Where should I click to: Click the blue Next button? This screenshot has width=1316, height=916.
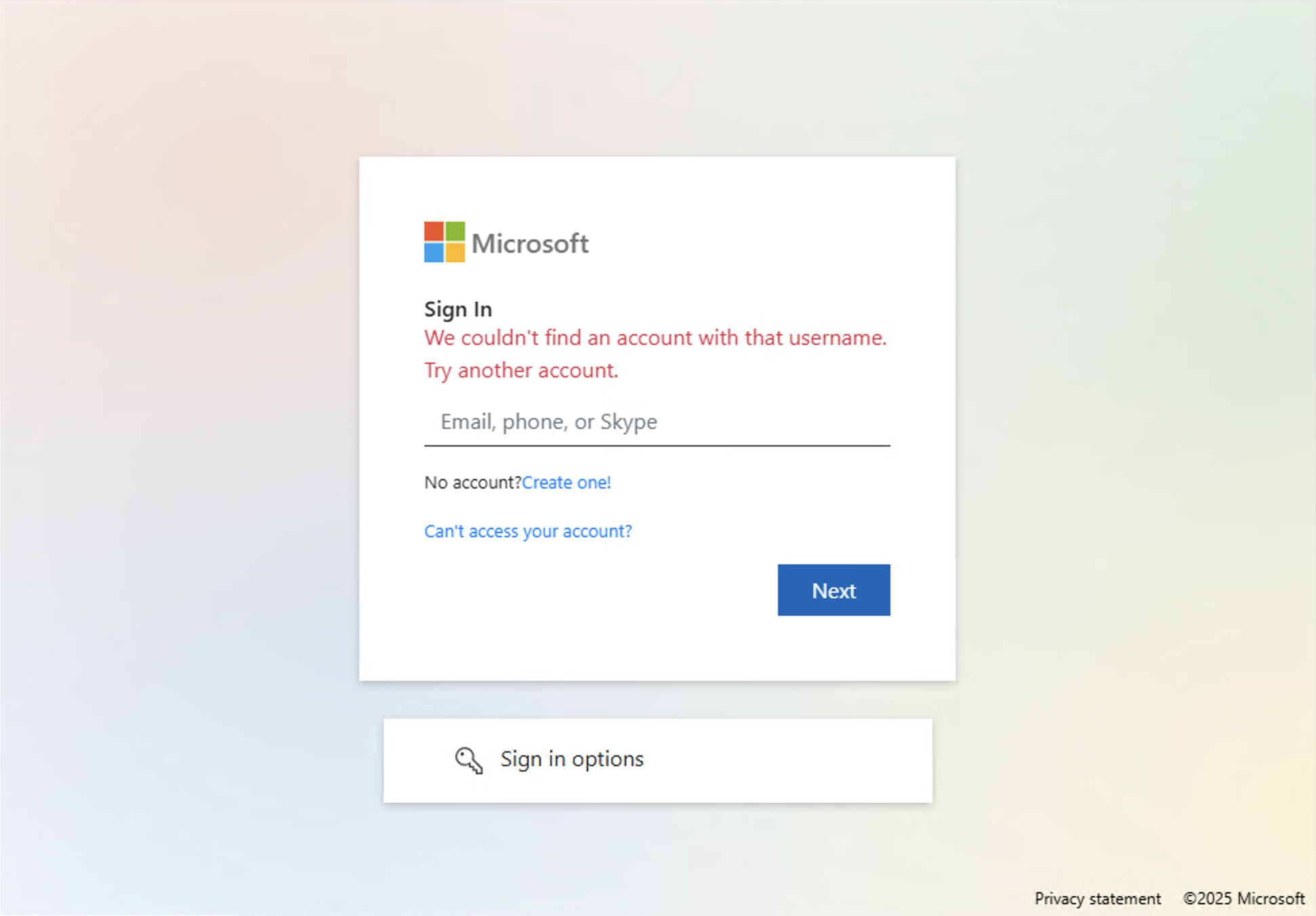pos(834,590)
